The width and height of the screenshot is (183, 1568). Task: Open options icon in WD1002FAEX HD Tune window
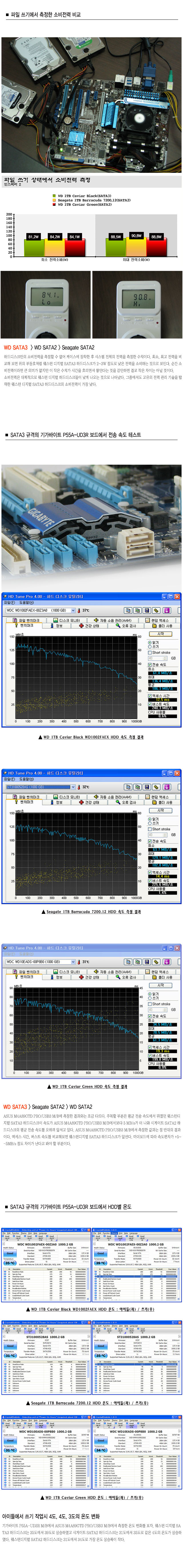(156, 610)
